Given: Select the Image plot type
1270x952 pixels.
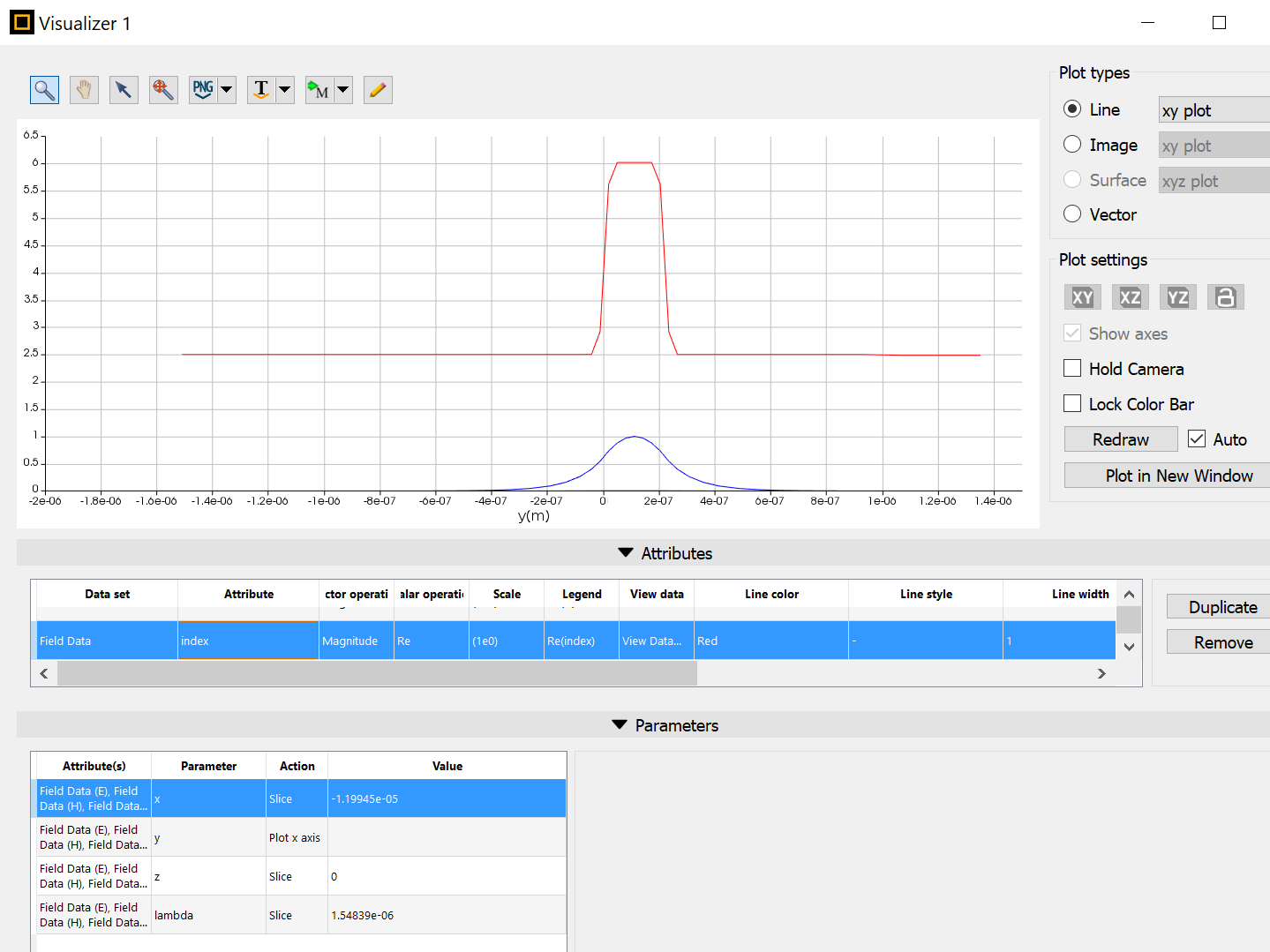Looking at the screenshot, I should tap(1072, 145).
